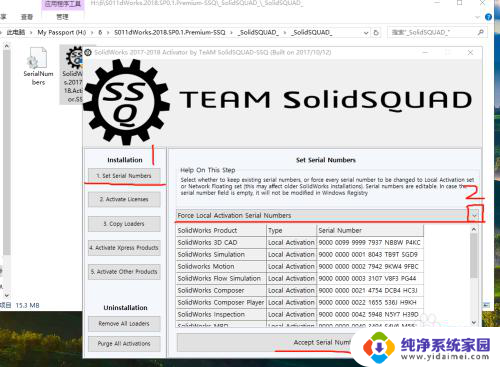
Task: Click the Motion serial number ending 9FBC
Action: [x=370, y=266]
